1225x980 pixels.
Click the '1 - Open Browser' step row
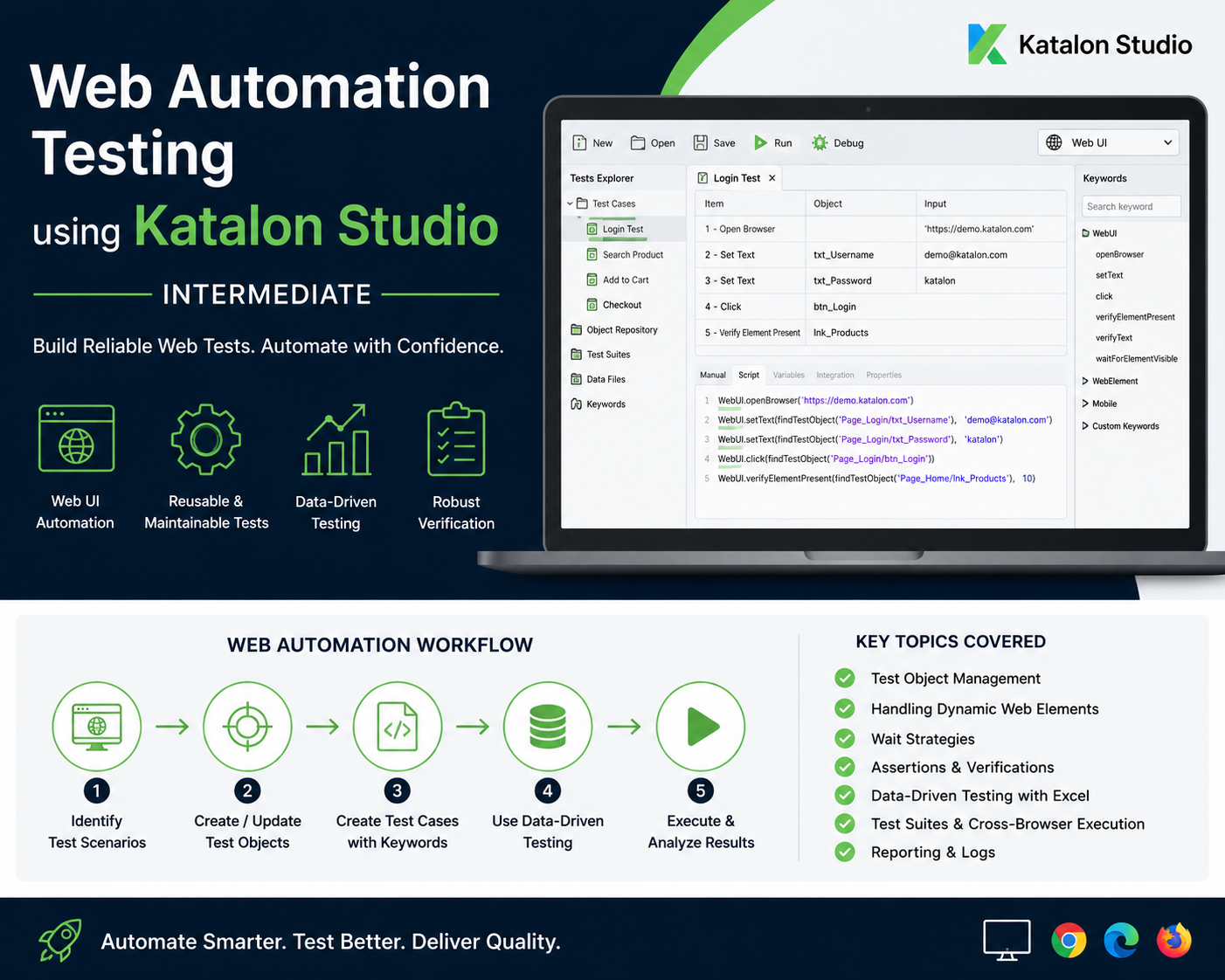click(x=881, y=229)
